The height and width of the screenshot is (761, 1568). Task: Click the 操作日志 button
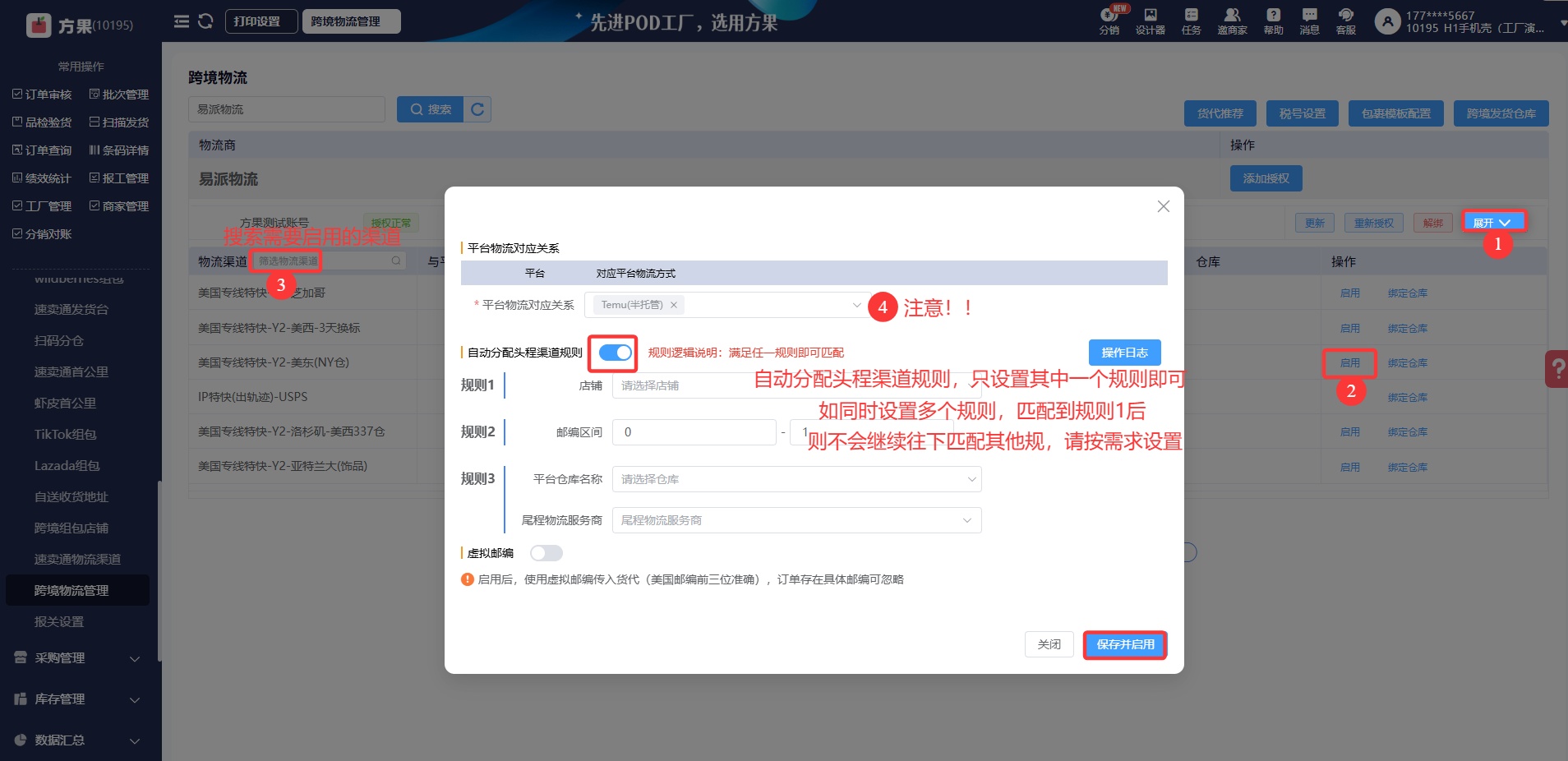pyautogui.click(x=1124, y=353)
